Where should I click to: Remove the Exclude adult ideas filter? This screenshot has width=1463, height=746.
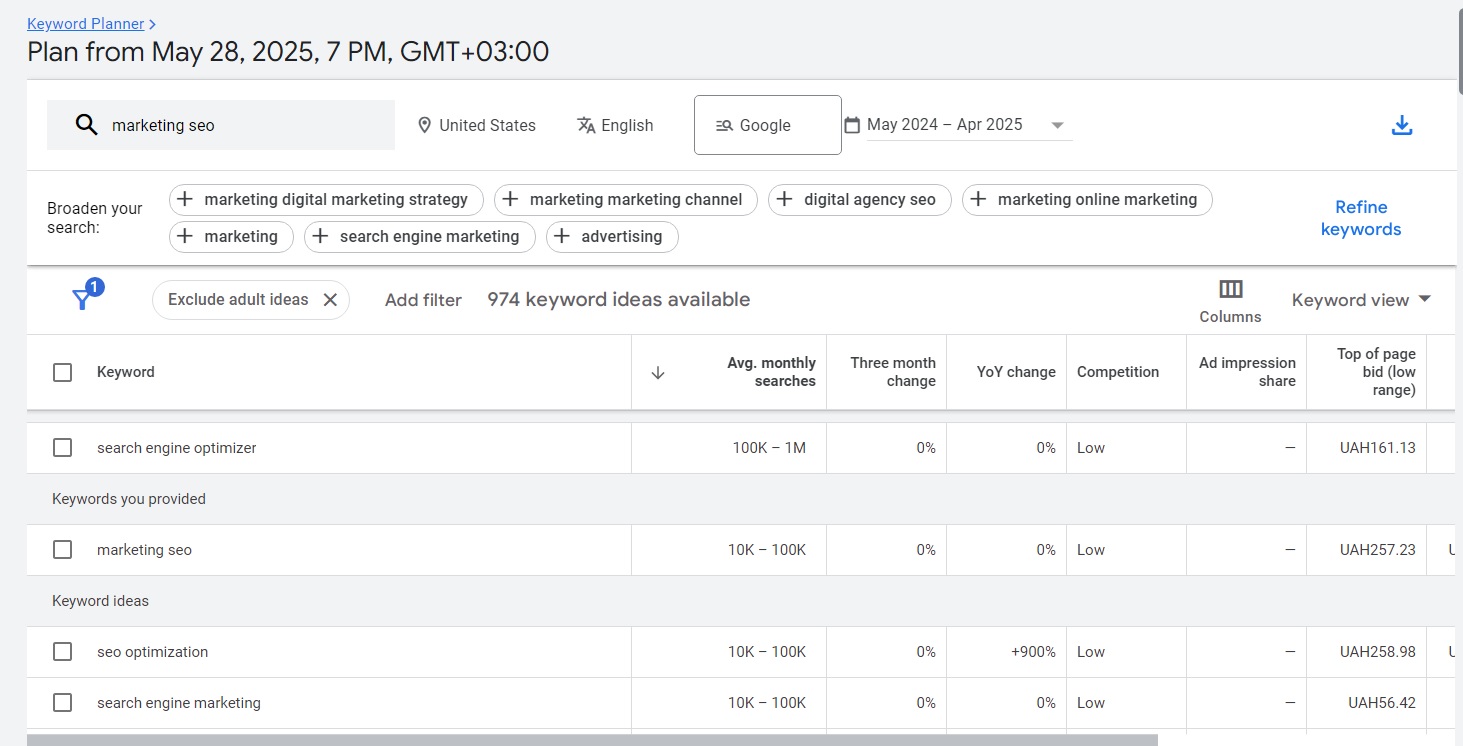coord(330,300)
